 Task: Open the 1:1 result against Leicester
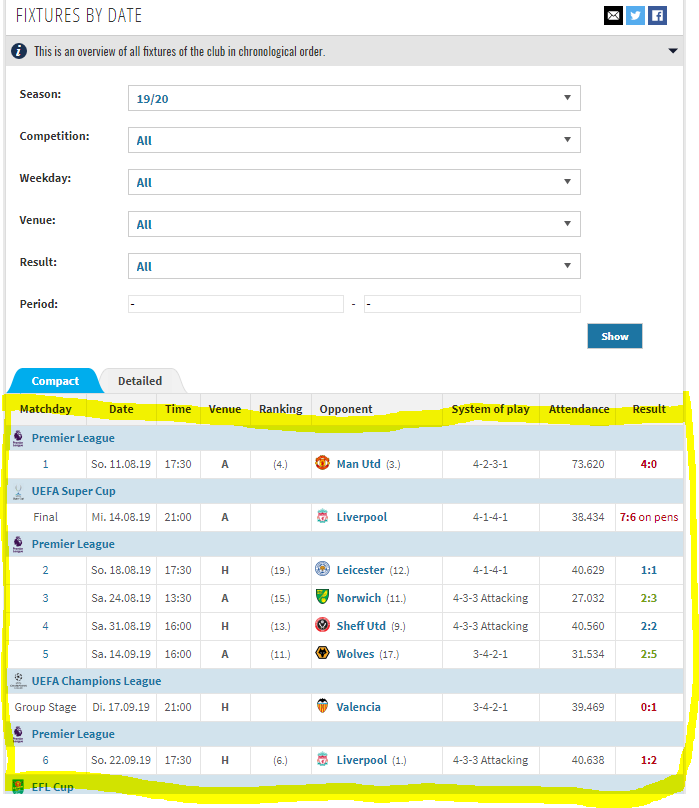tap(648, 570)
